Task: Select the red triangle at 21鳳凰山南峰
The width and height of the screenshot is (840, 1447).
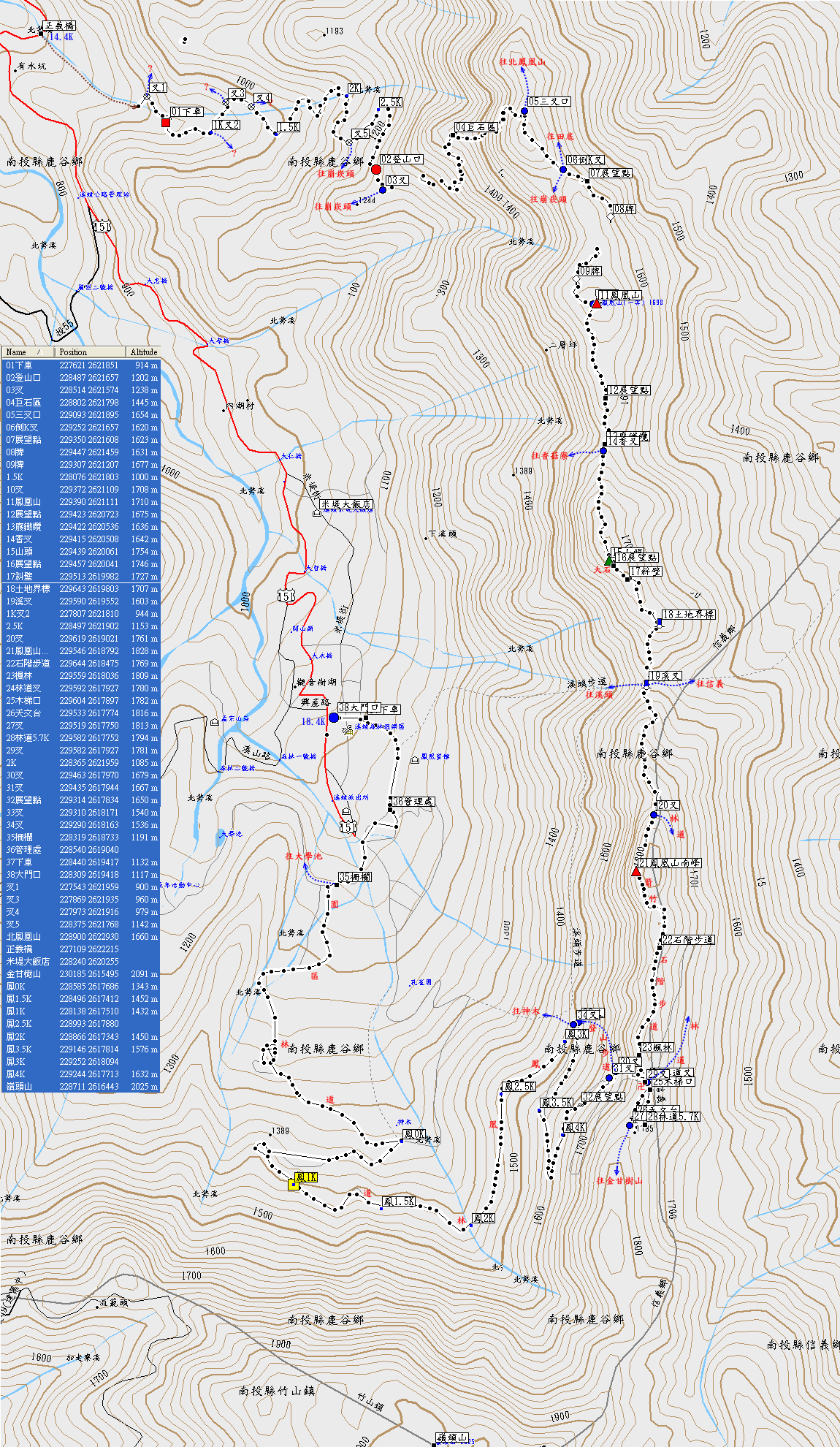Action: pos(636,872)
